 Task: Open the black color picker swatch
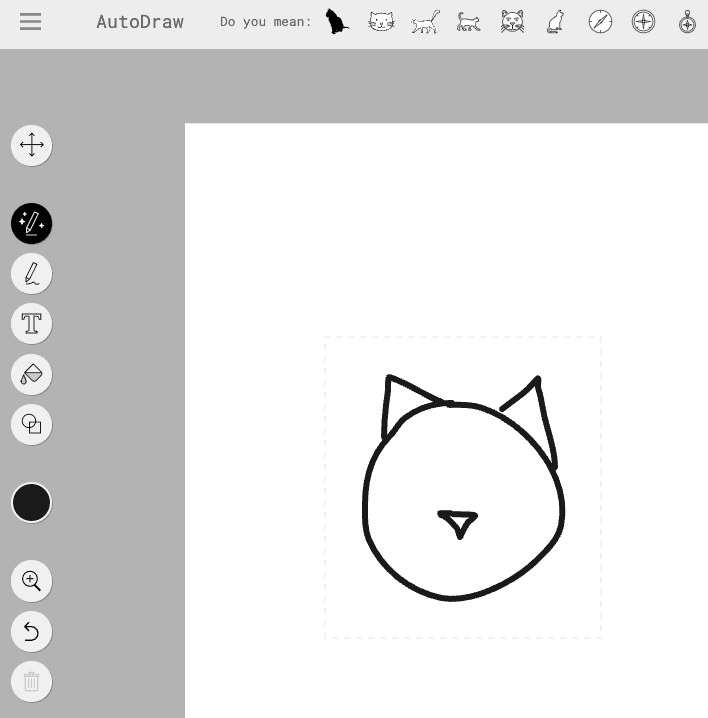coord(31,503)
